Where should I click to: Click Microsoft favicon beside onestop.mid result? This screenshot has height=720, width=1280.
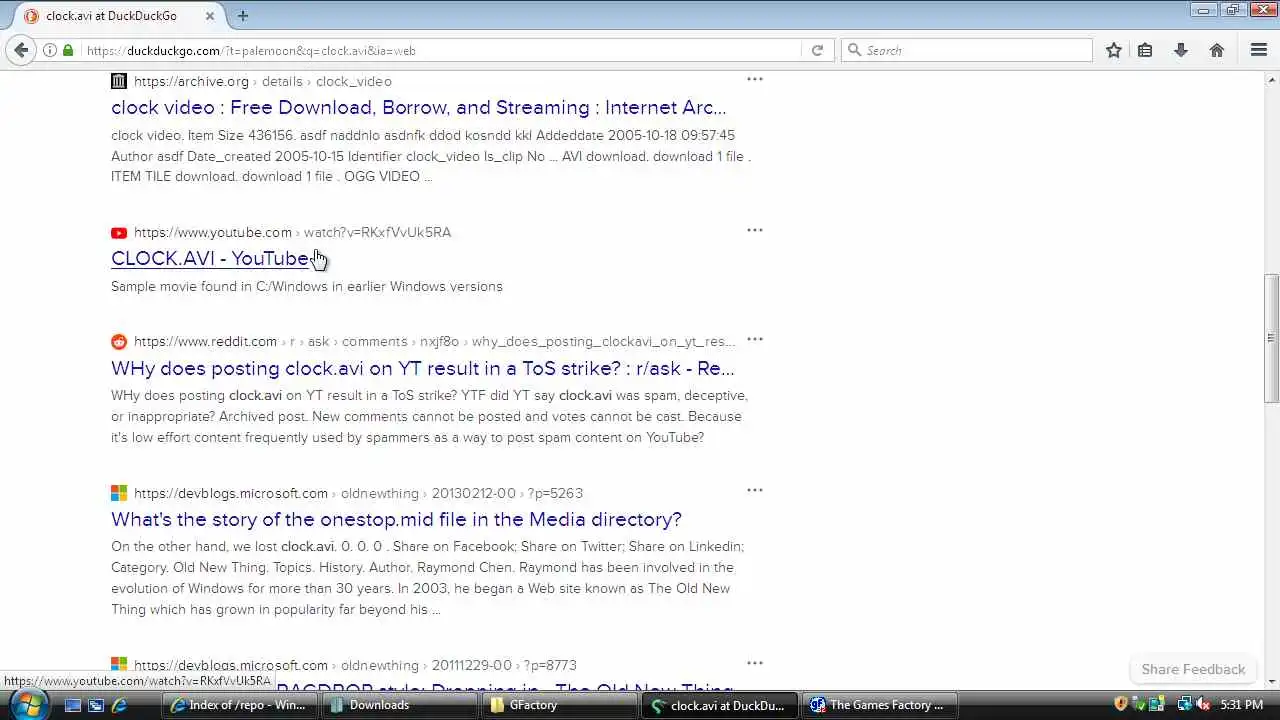119,493
